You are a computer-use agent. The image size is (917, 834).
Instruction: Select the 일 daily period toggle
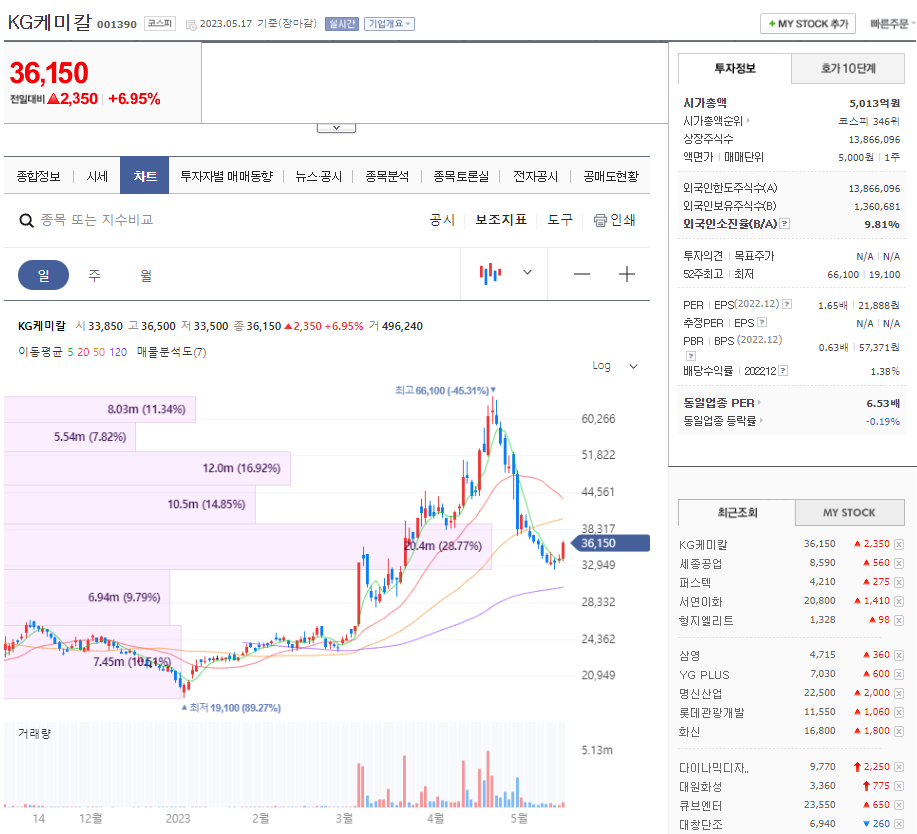[x=43, y=275]
